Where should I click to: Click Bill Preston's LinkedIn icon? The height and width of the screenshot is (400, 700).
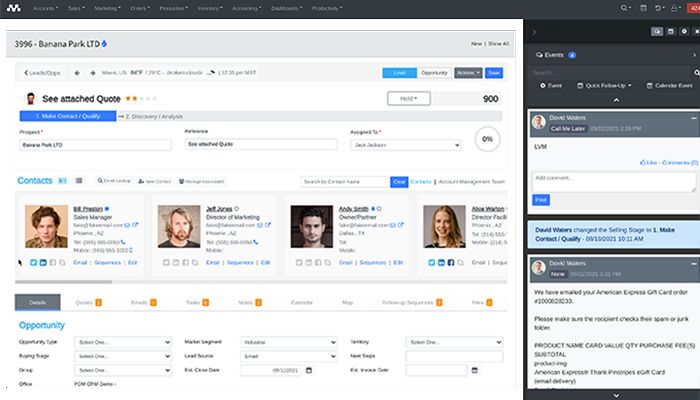43,262
